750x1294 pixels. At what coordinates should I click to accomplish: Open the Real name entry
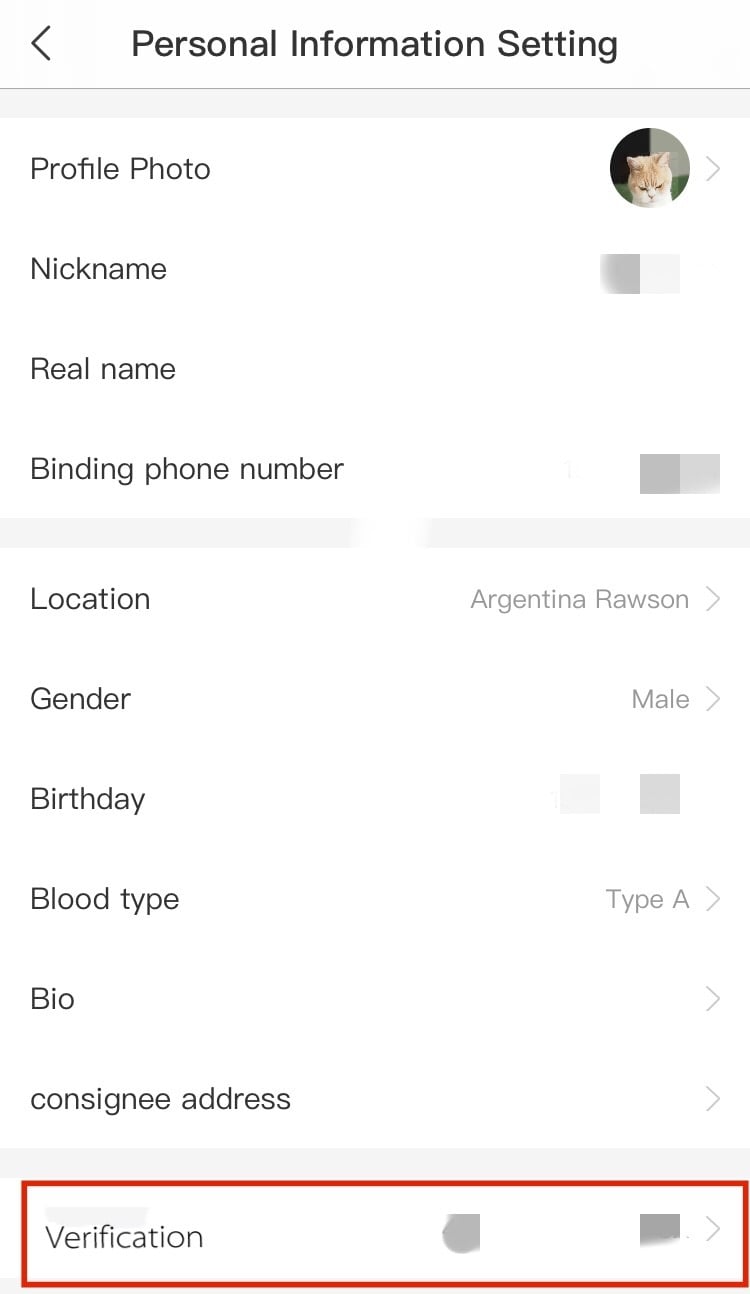(103, 369)
